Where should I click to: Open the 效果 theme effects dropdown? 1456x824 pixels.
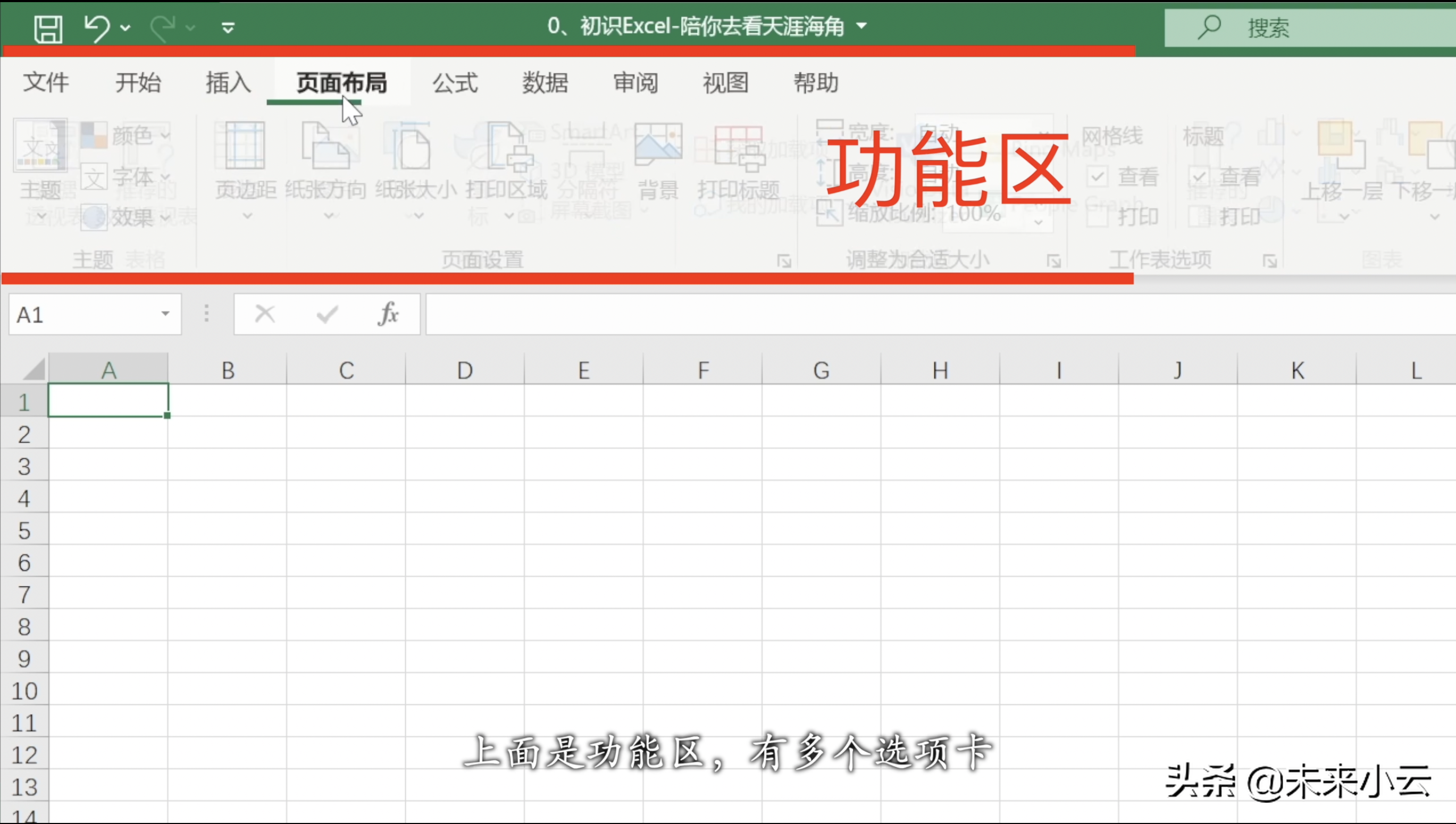tap(125, 217)
